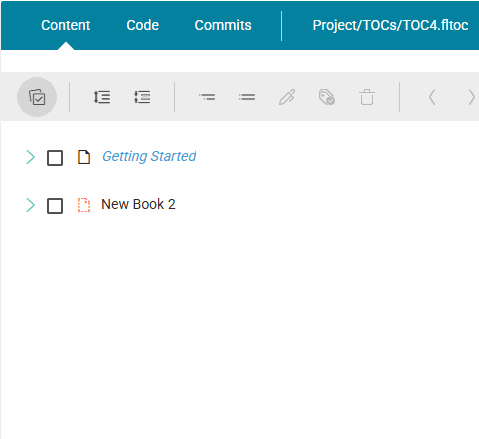The image size is (479, 439).
Task: Click the expand all items icon
Action: point(102,97)
